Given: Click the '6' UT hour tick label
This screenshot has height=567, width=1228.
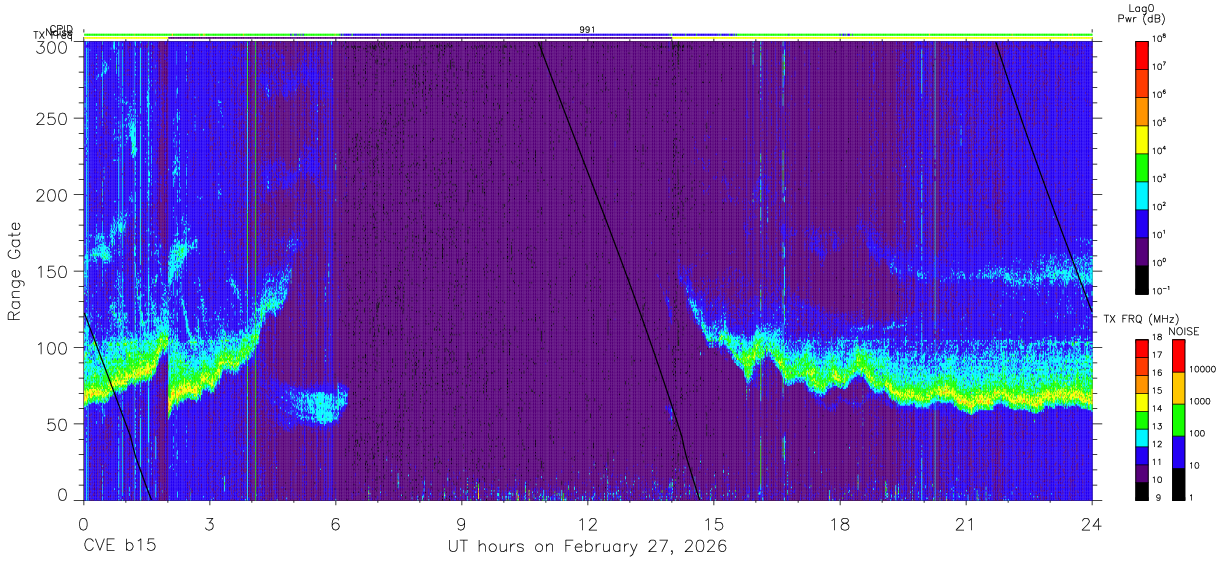Looking at the screenshot, I should coord(335,524).
